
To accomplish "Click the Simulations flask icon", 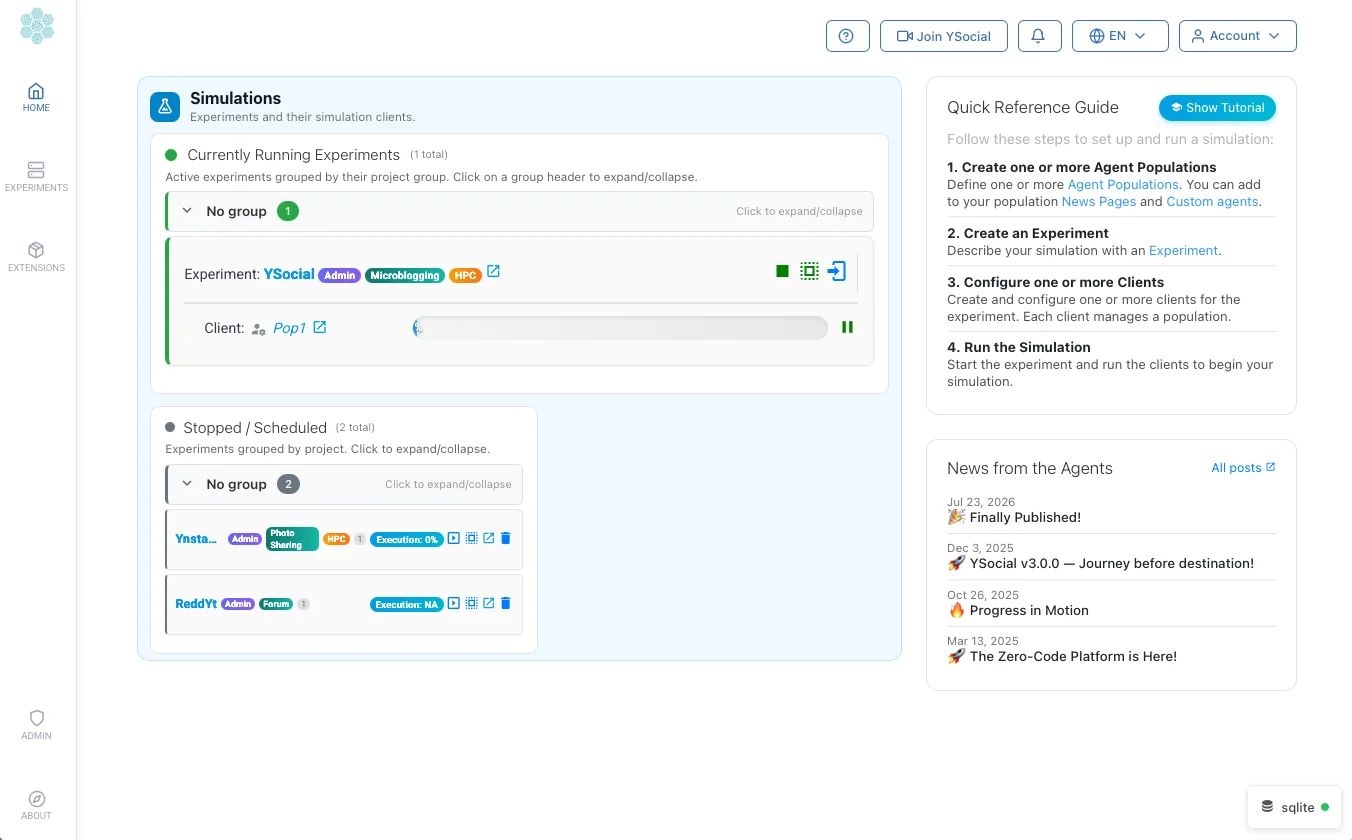I will (165, 107).
